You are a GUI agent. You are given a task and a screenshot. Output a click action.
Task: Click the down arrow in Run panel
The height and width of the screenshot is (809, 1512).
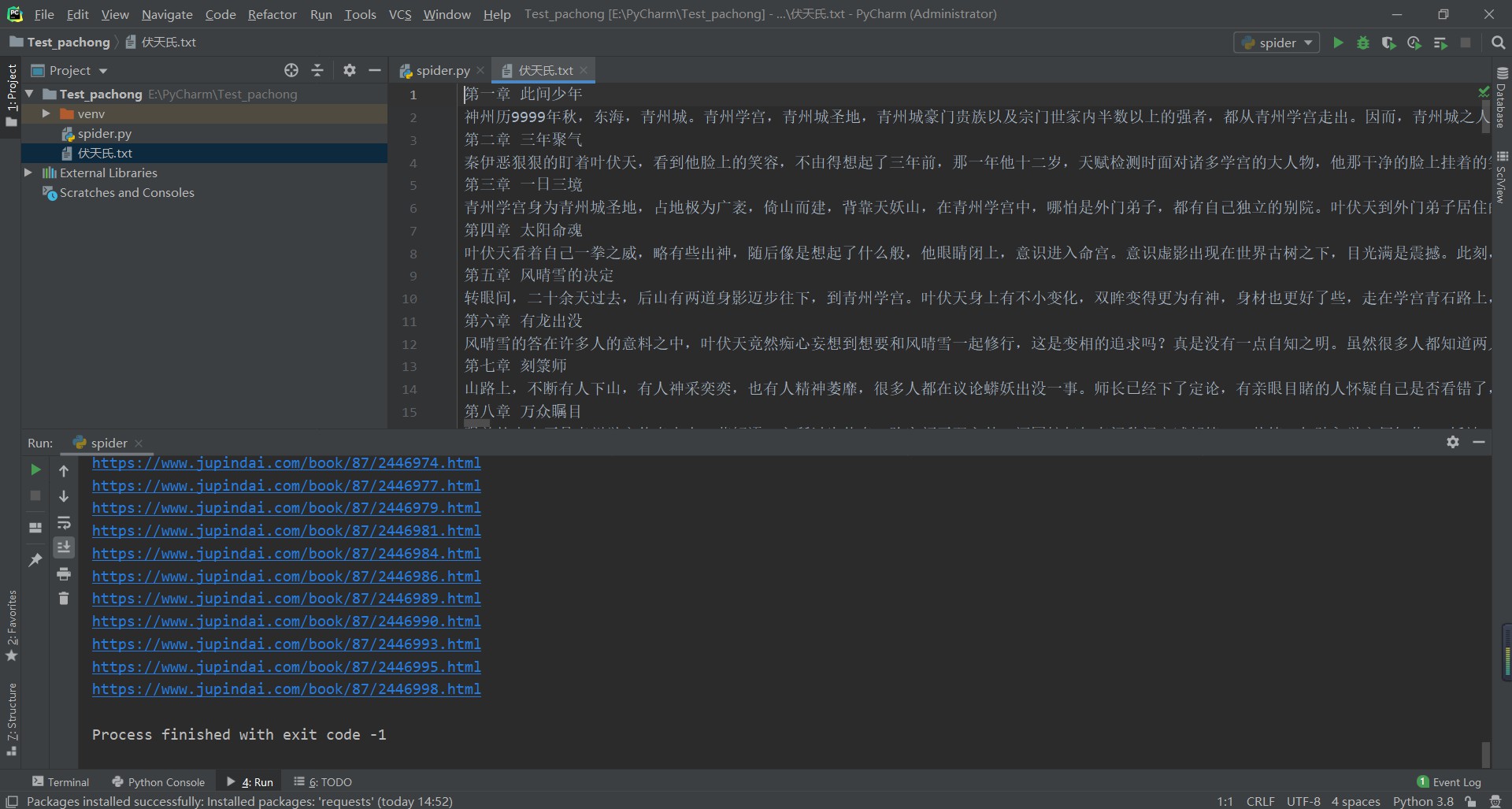(x=64, y=496)
